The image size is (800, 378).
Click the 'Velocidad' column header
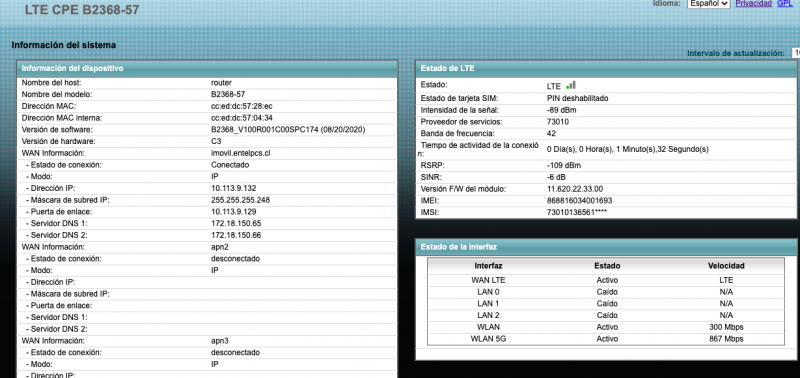pyautogui.click(x=726, y=266)
